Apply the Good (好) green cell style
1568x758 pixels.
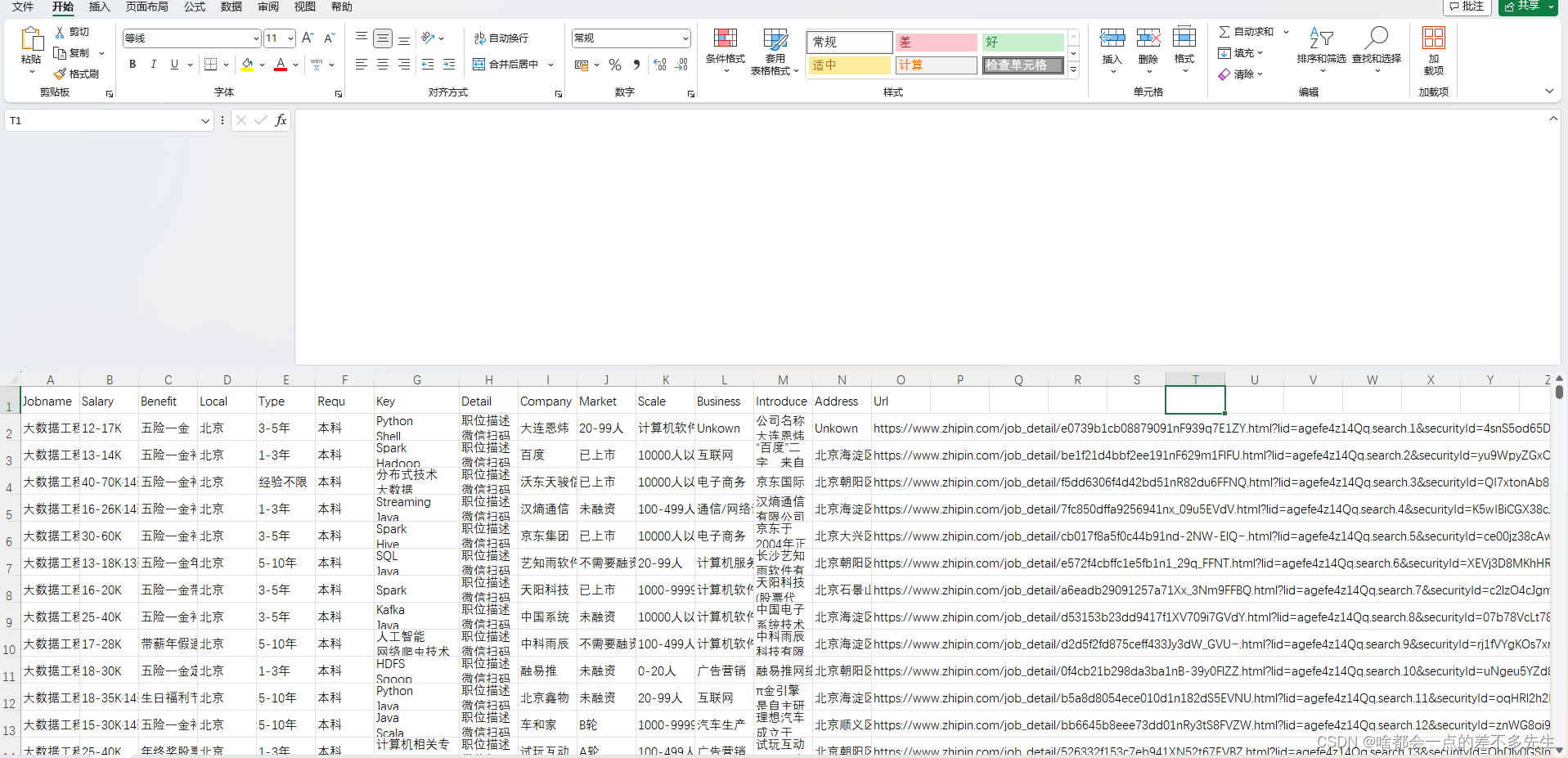pyautogui.click(x=1023, y=42)
